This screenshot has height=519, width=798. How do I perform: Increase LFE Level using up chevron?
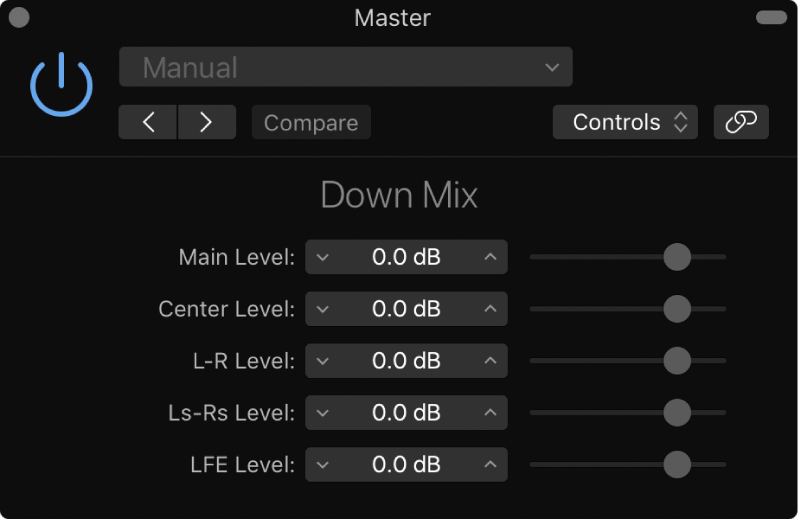(x=490, y=465)
